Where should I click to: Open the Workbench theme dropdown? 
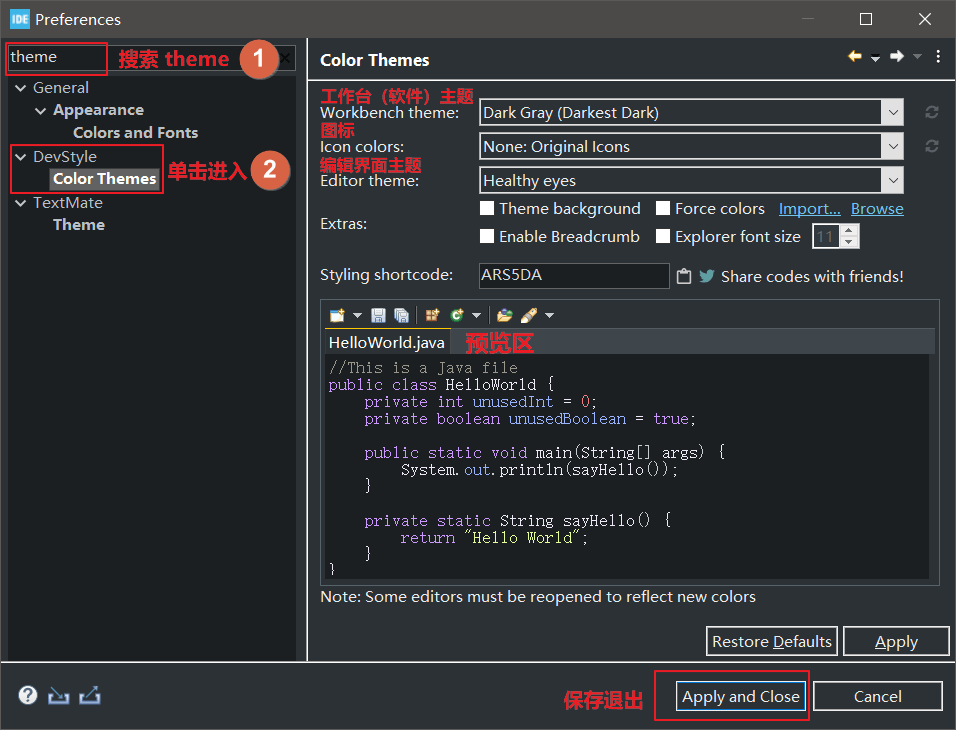(893, 112)
